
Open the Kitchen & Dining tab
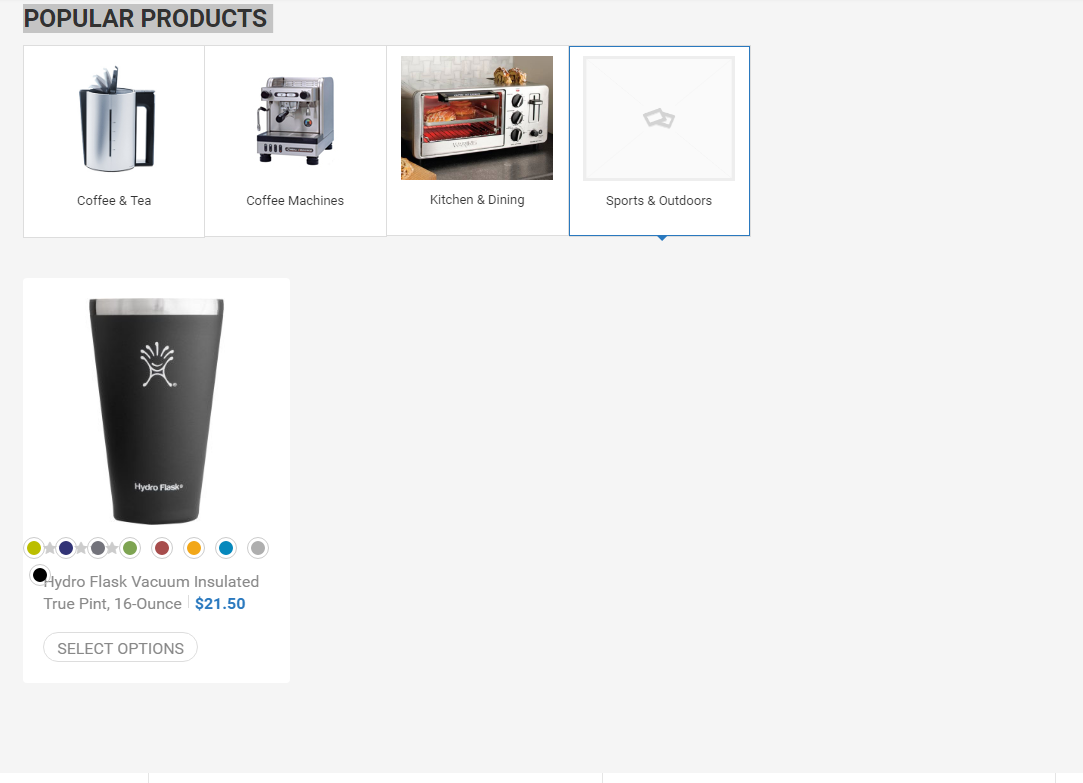tap(477, 141)
